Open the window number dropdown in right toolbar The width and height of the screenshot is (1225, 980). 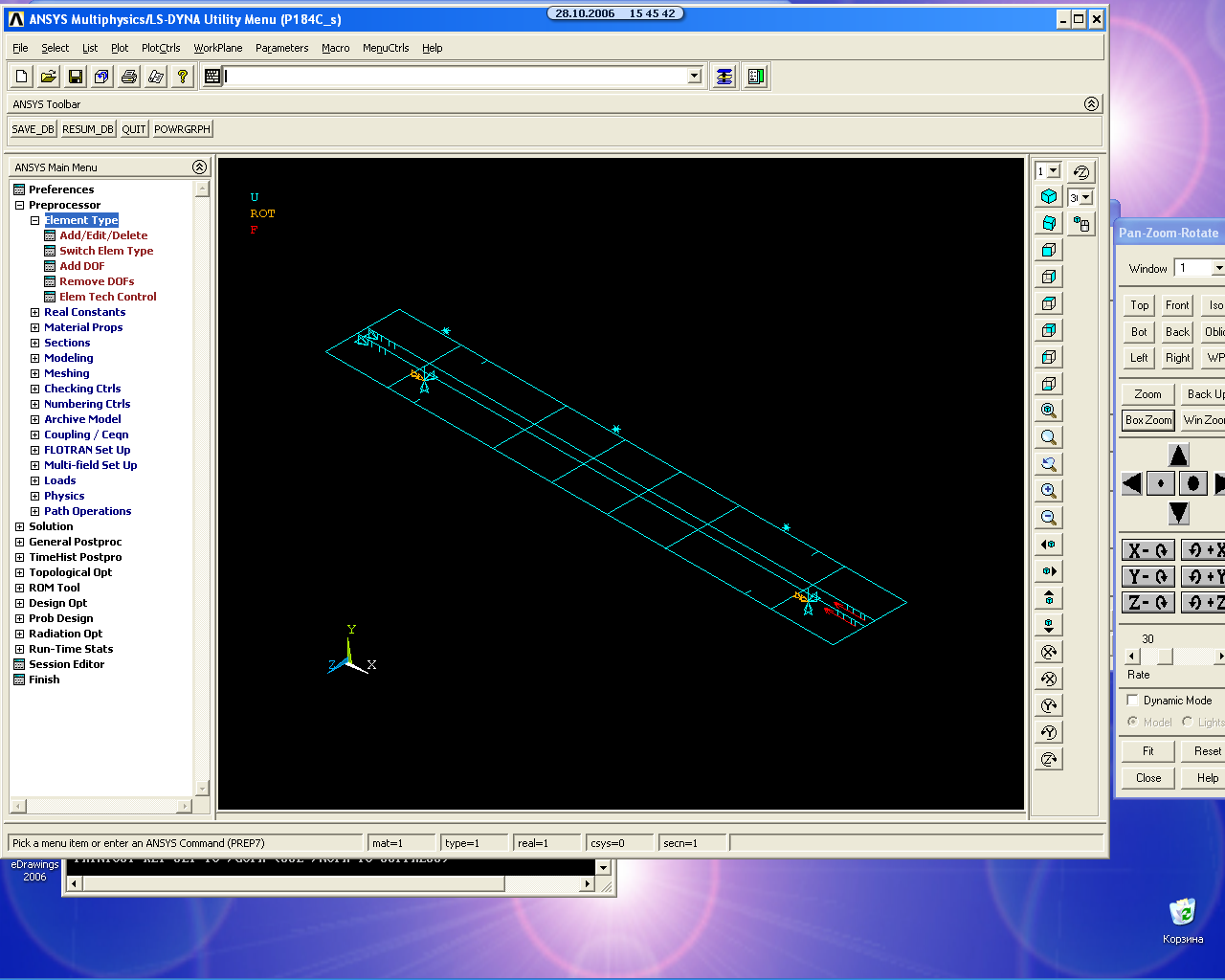click(1054, 171)
